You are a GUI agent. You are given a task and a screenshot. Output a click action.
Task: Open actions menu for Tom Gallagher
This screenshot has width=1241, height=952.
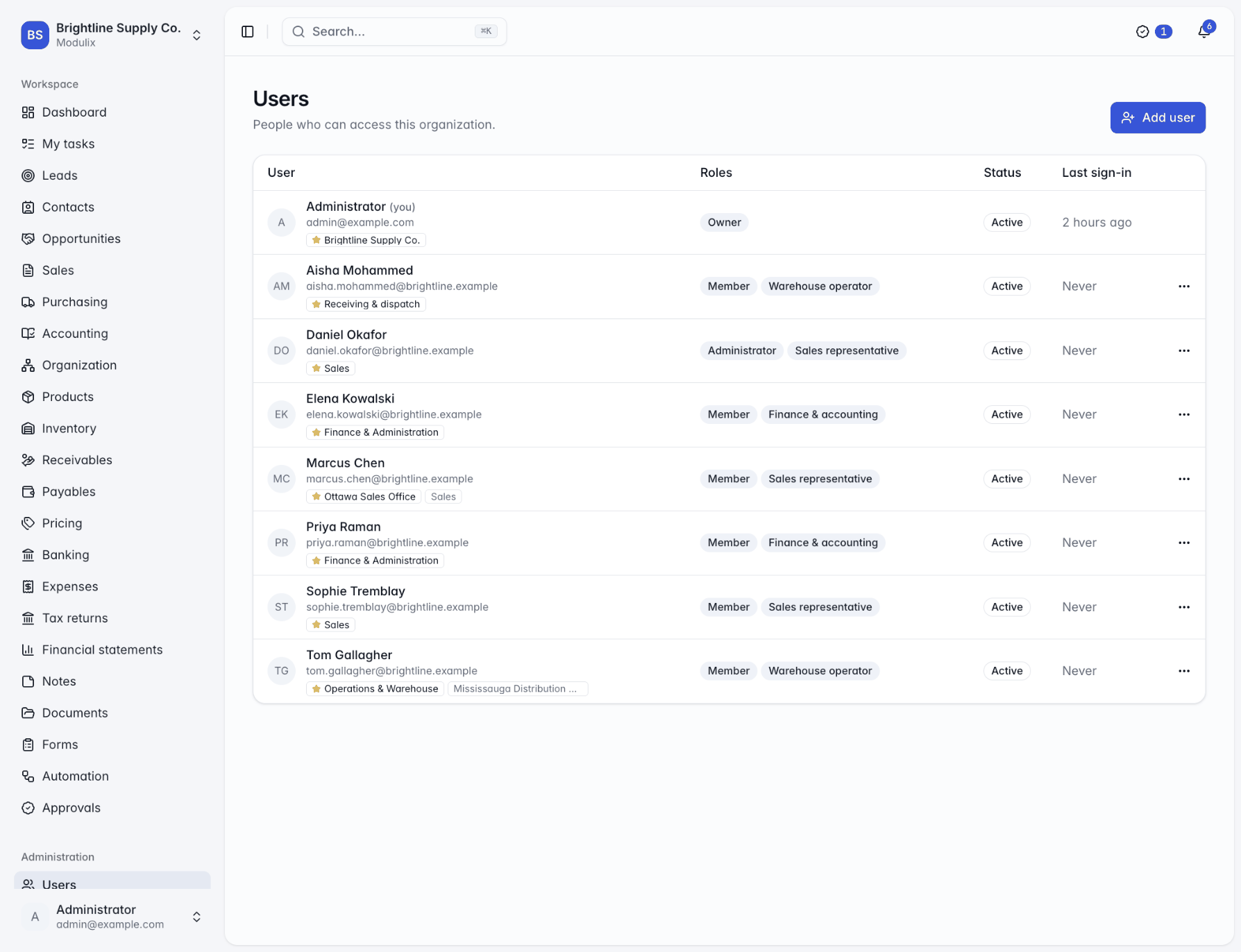tap(1184, 671)
